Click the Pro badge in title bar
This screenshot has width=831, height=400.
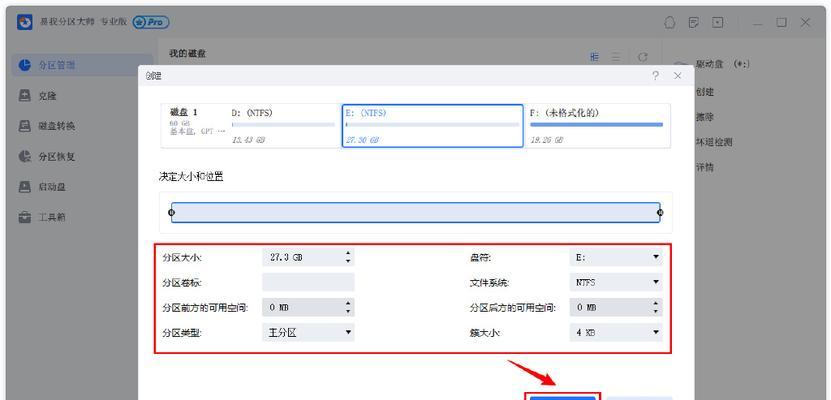tap(151, 22)
